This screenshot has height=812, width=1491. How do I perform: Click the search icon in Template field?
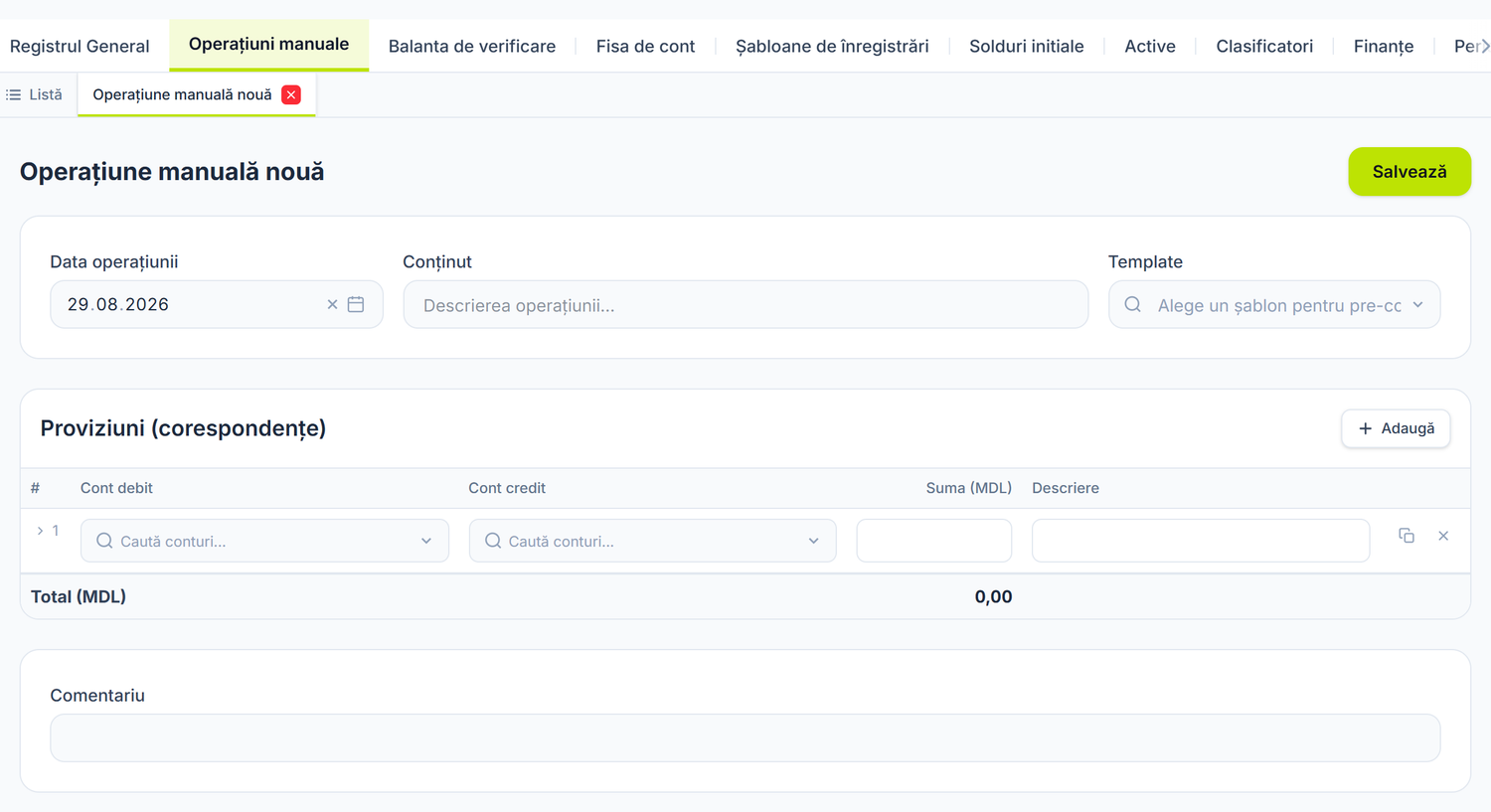point(1132,305)
